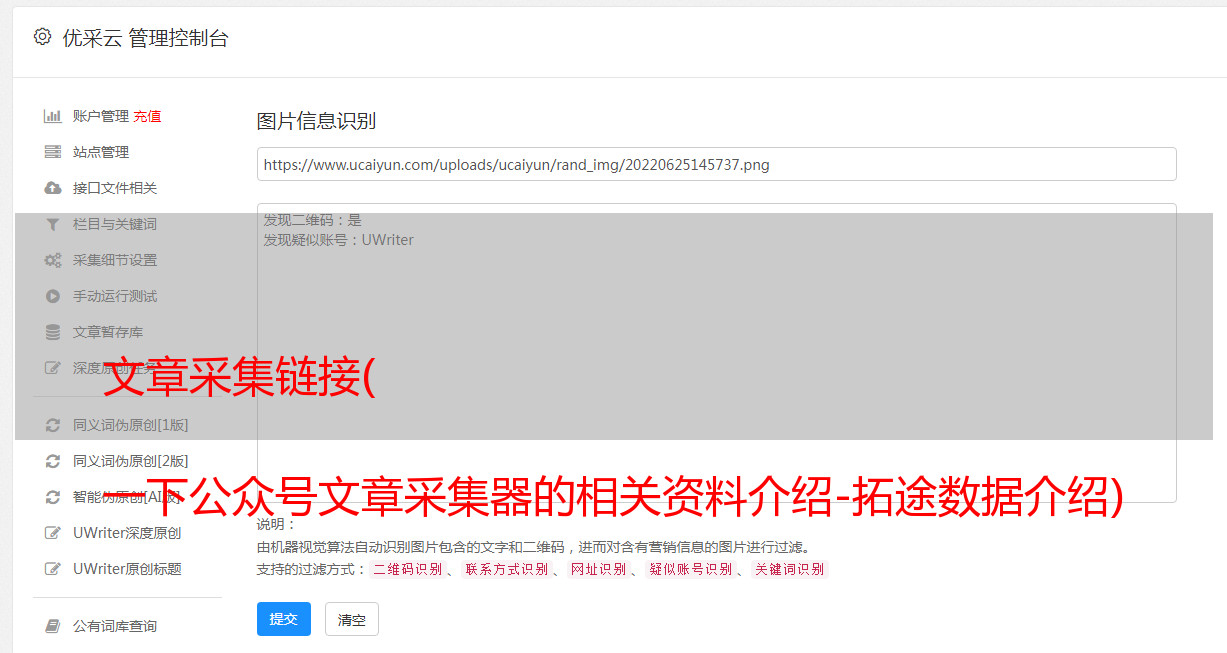1227x653 pixels.
Task: Click the gear icon beside 优采云 管理控制台
Action: (x=42, y=38)
